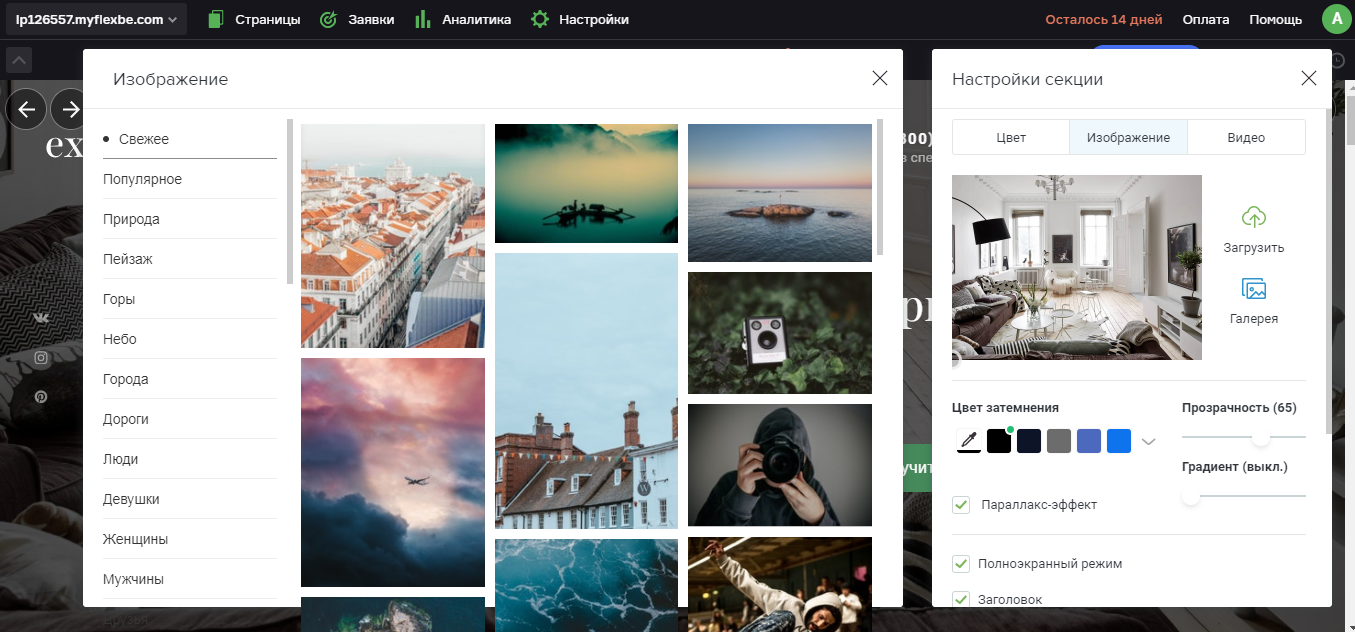This screenshot has height=632, width=1355.
Task: Select the Дороги category
Action: pos(190,419)
